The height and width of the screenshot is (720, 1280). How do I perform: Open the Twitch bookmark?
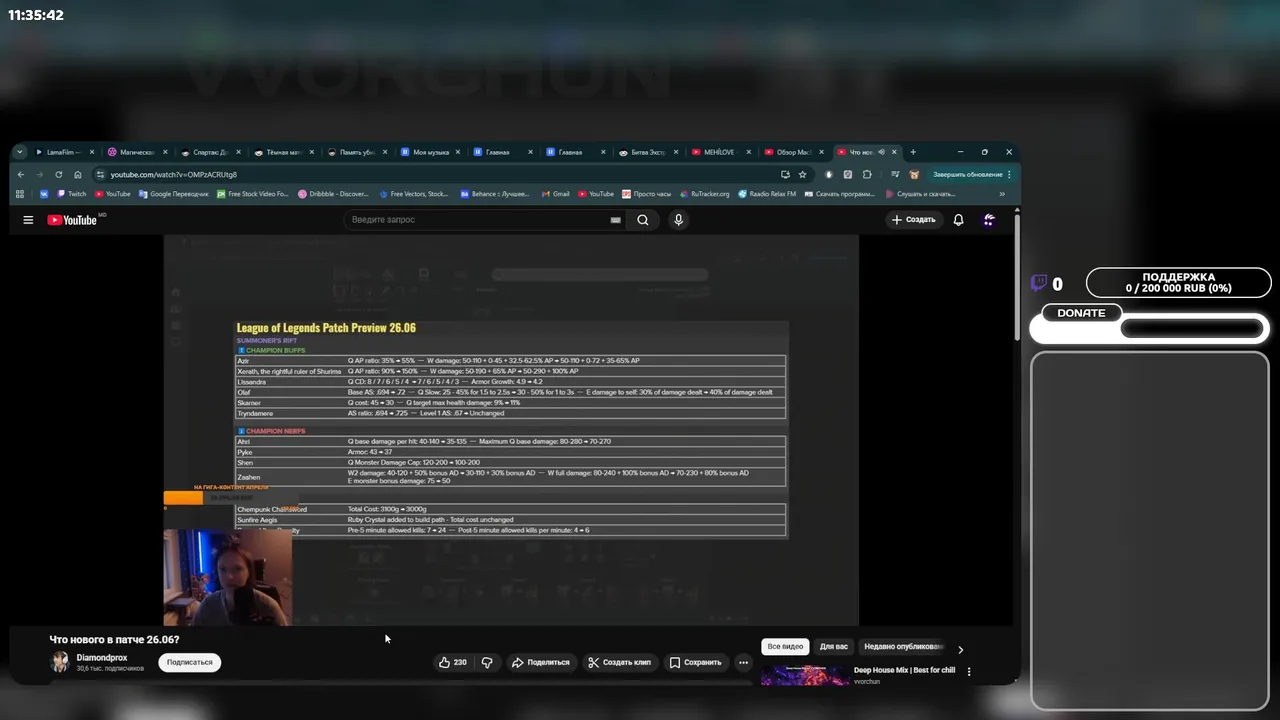(72, 194)
